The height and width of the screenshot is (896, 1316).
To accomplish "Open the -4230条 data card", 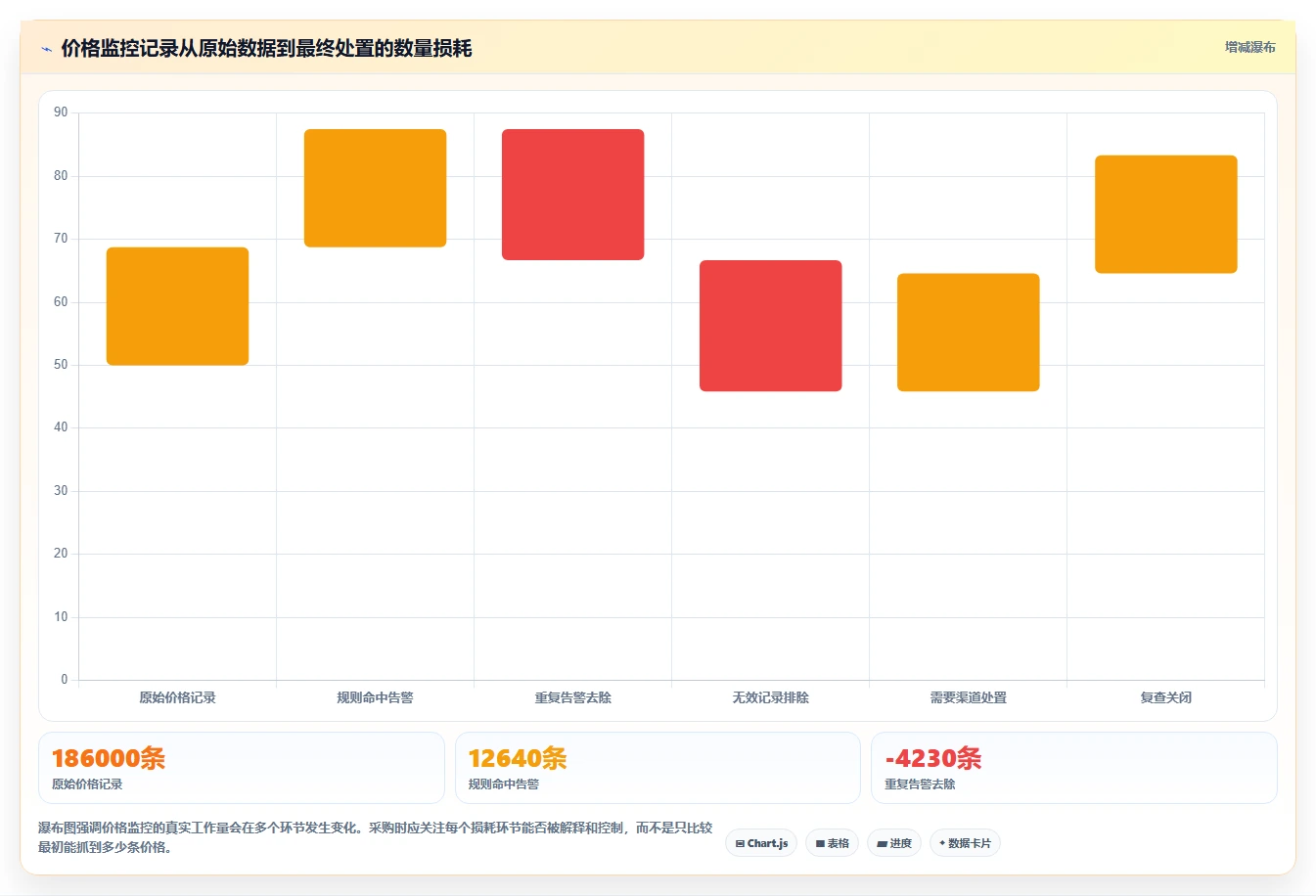I will 1074,768.
